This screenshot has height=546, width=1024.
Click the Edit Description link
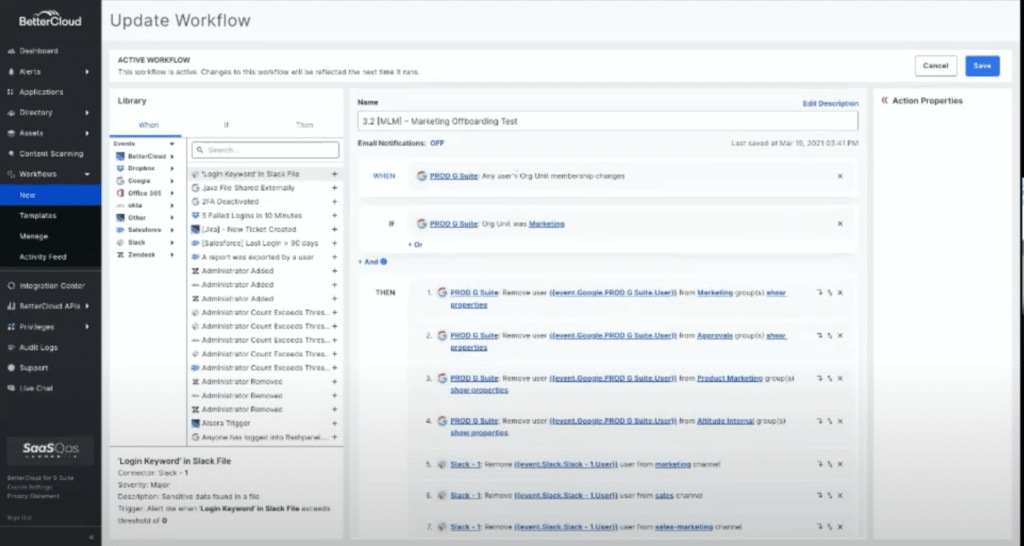pyautogui.click(x=830, y=103)
